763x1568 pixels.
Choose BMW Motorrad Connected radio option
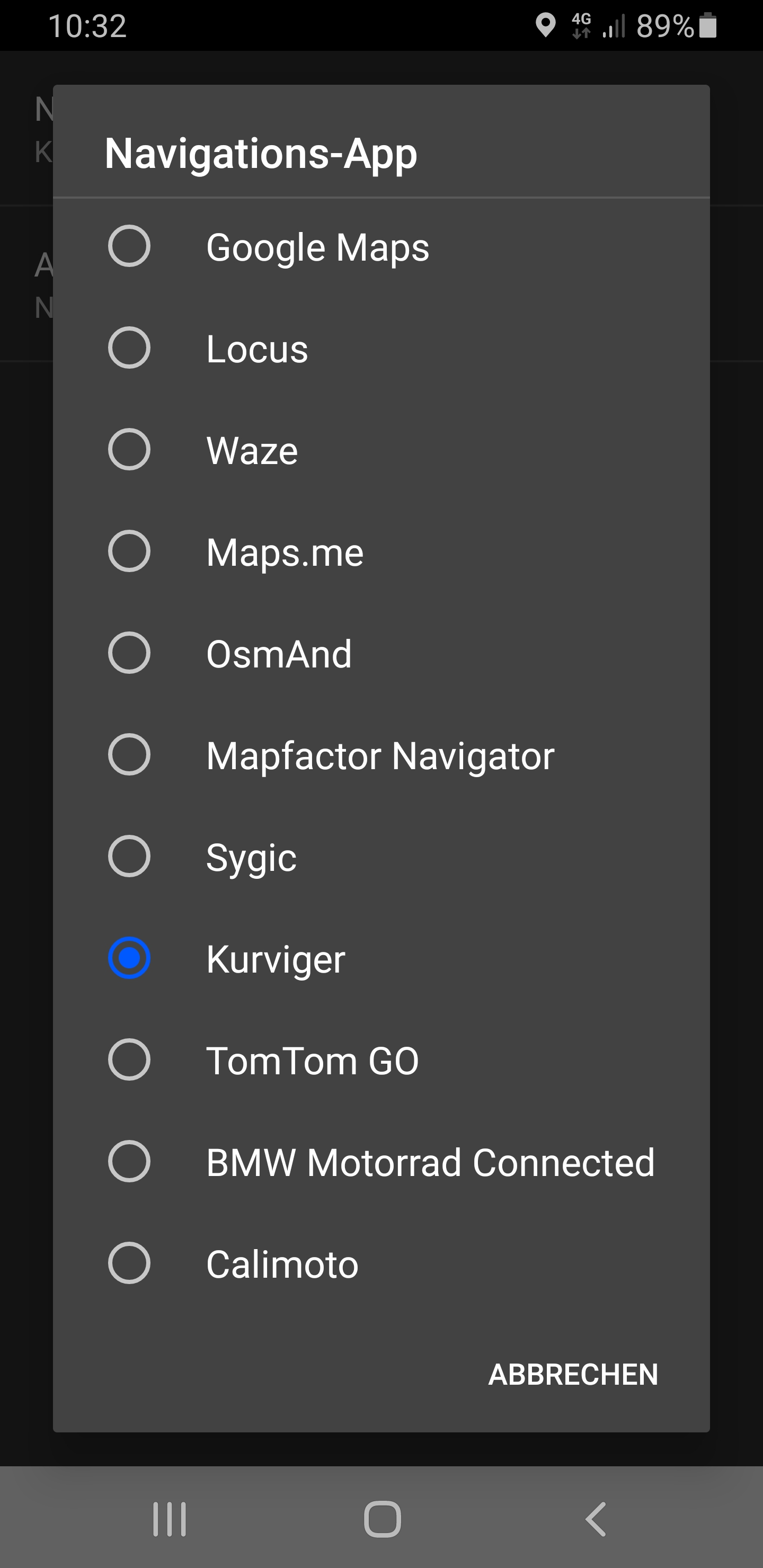(x=129, y=1161)
